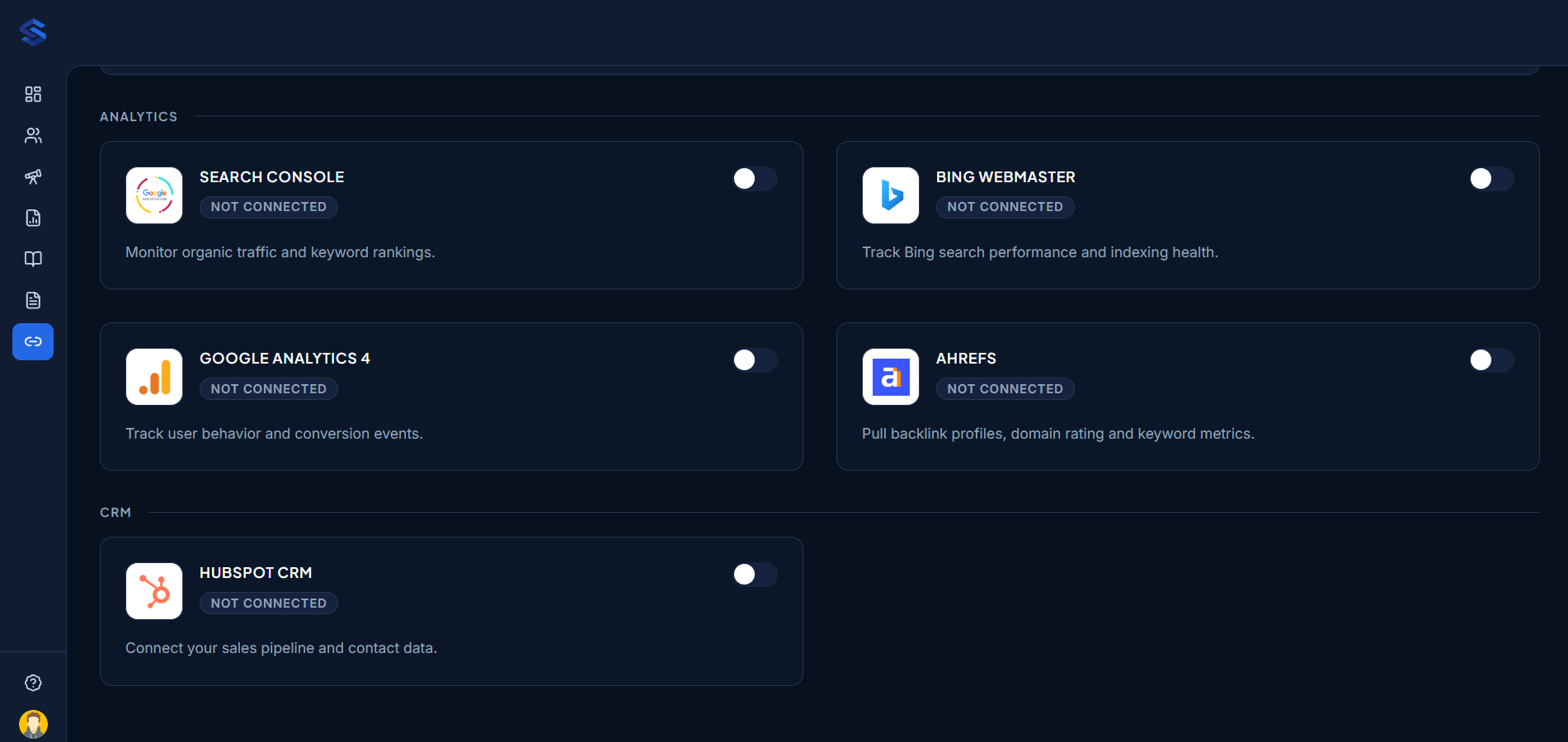Click Not Connected badge under Bing Webmaster
This screenshot has height=742, width=1568.
1005,207
